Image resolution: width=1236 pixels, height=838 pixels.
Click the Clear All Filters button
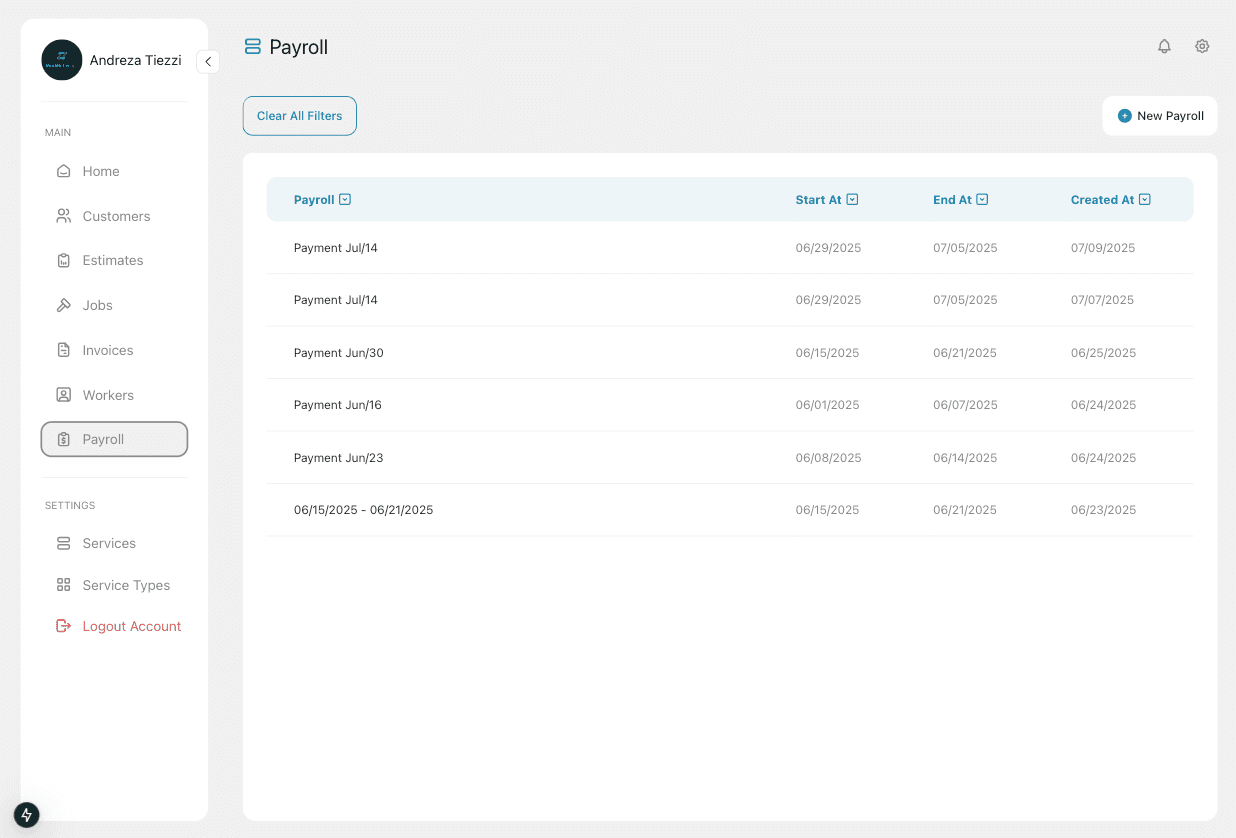pyautogui.click(x=299, y=116)
